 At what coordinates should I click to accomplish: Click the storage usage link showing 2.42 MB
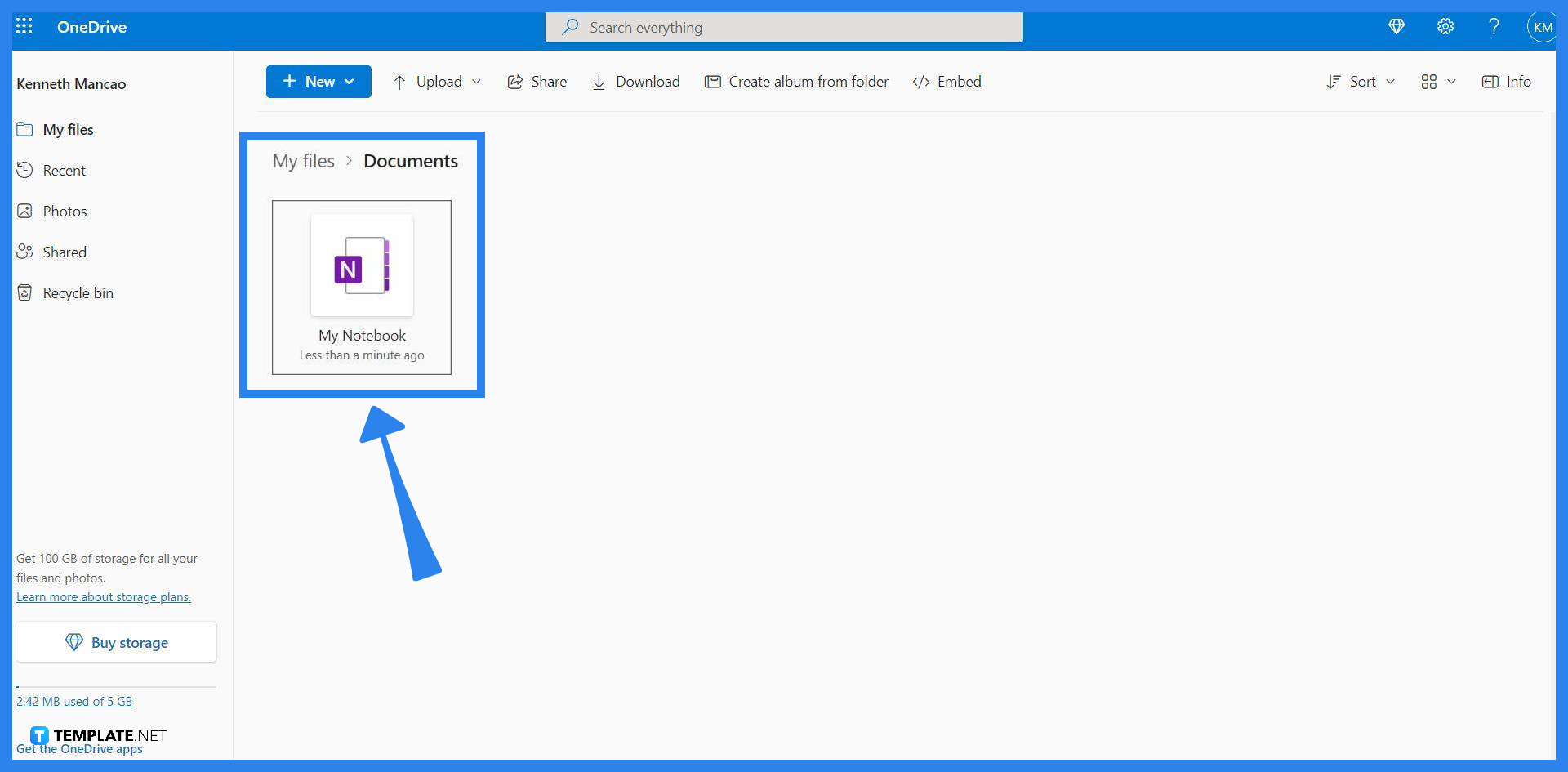74,701
